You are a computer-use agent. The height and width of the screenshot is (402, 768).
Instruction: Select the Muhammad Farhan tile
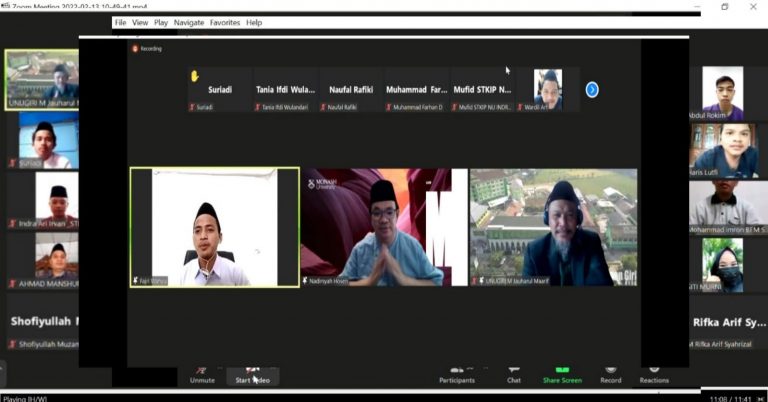tap(416, 90)
